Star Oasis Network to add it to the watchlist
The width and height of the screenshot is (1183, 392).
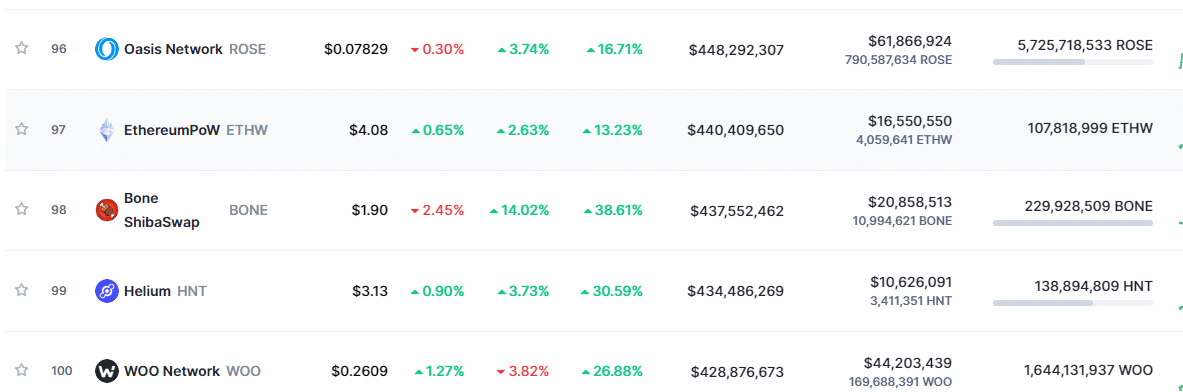coord(22,48)
